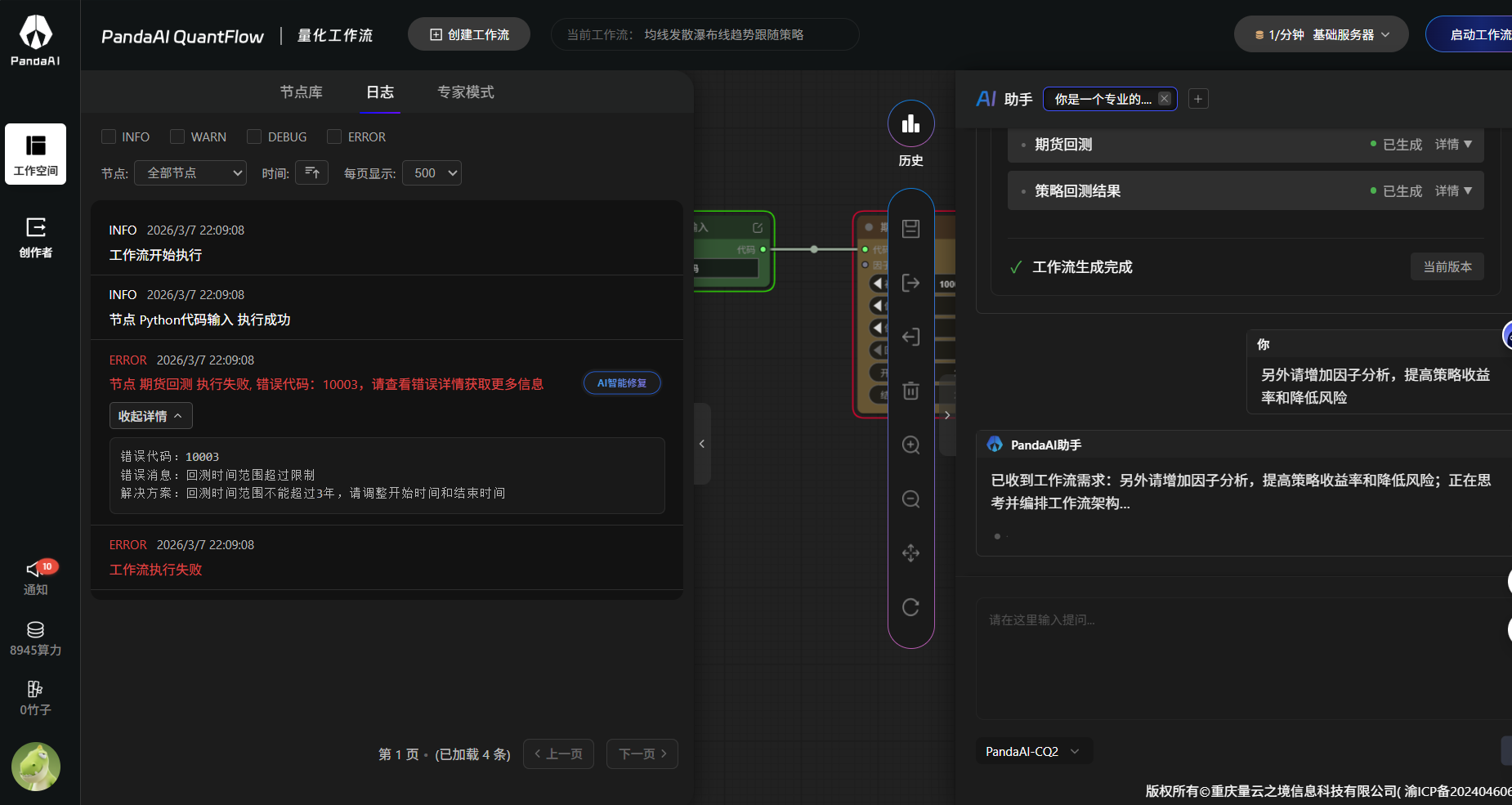This screenshot has height=805, width=1512.
Task: Click the export arrow icon in canvas toolbar
Action: pos(910,283)
